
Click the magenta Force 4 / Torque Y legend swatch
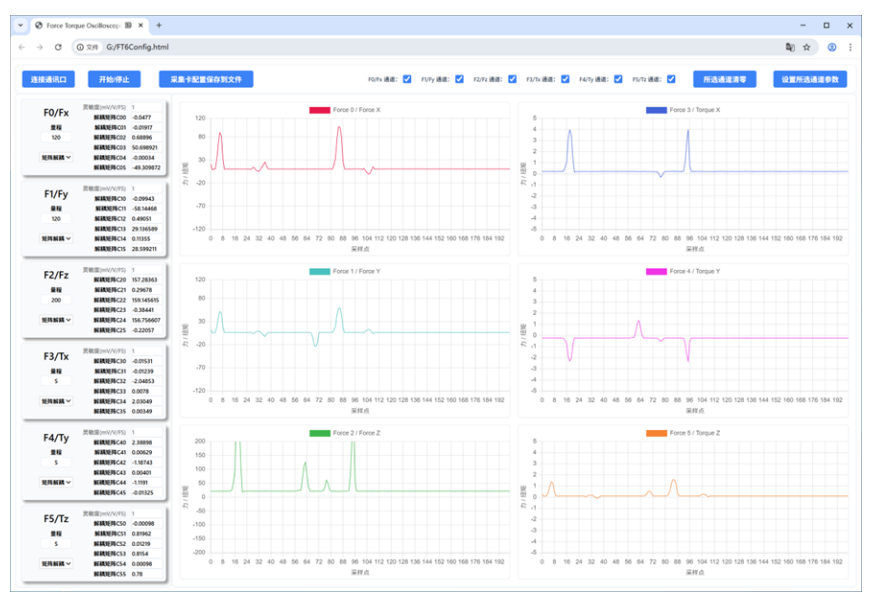pyautogui.click(x=656, y=272)
